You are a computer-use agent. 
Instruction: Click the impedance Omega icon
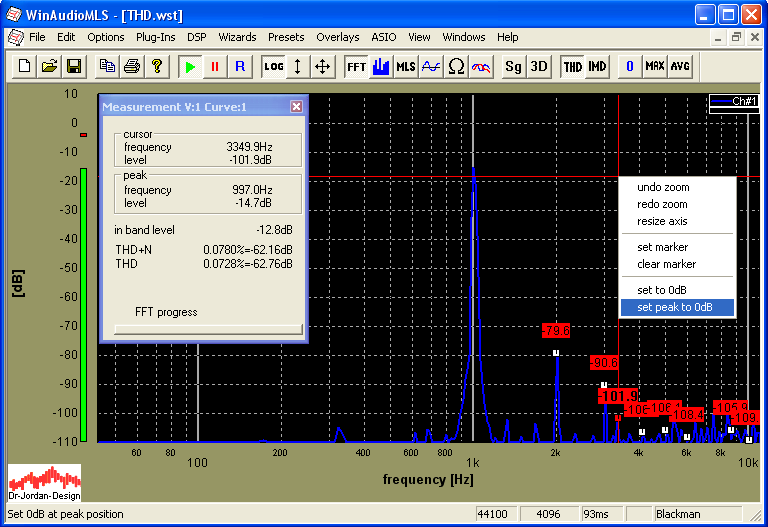click(456, 67)
